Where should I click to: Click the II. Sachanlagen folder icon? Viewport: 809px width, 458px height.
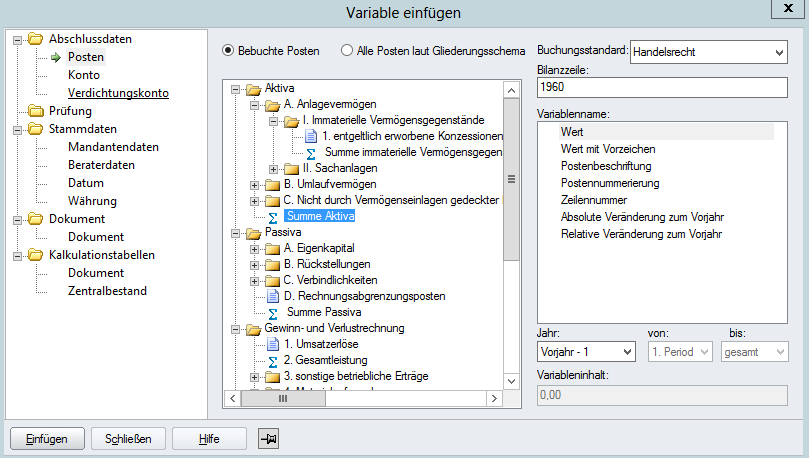click(292, 169)
